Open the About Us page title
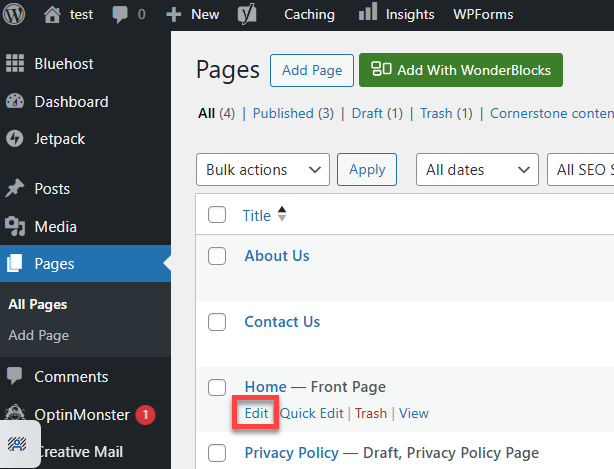614x469 pixels. 277,256
